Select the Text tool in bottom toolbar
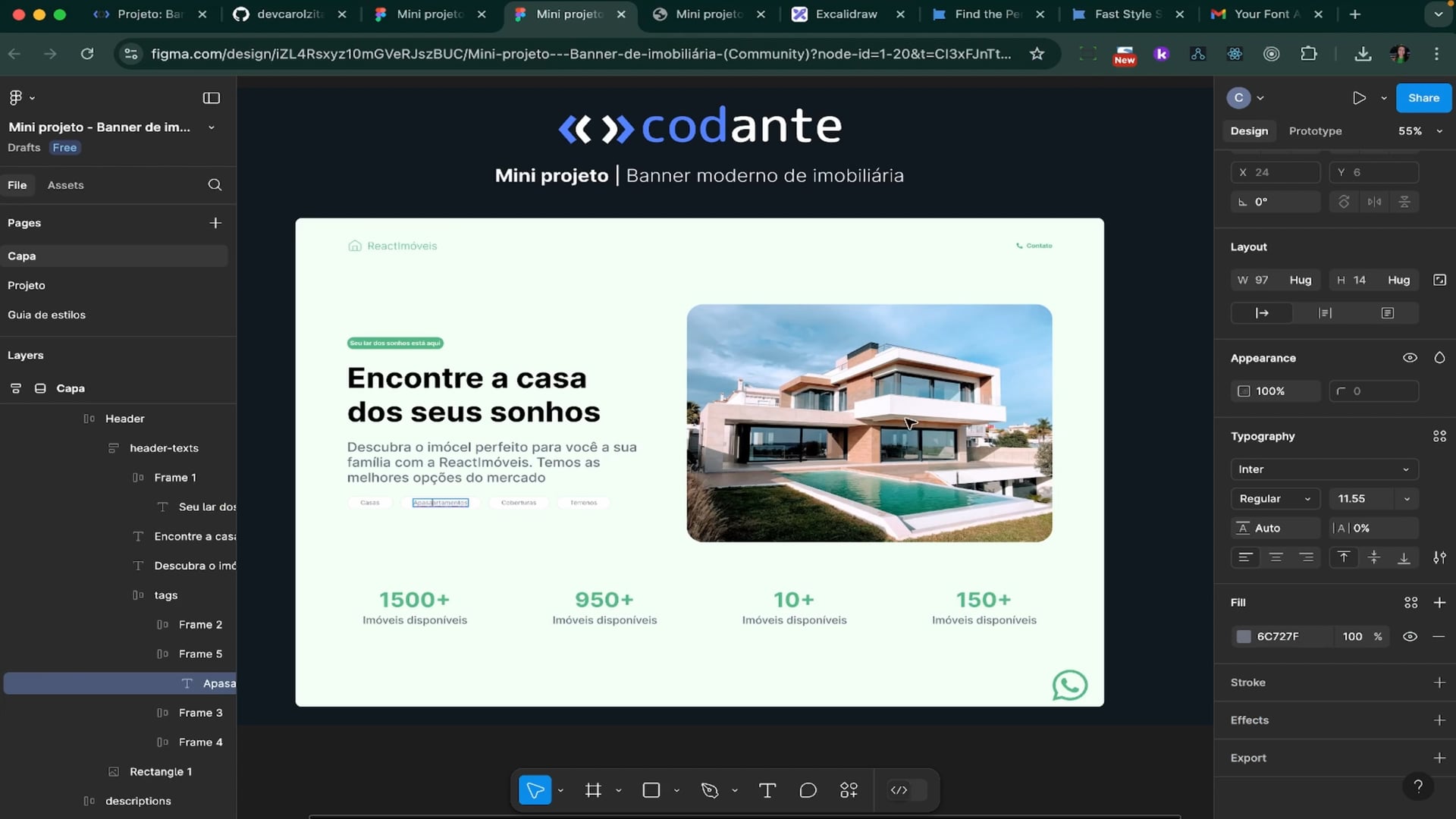Screen dimensions: 1456x819 tap(767, 790)
